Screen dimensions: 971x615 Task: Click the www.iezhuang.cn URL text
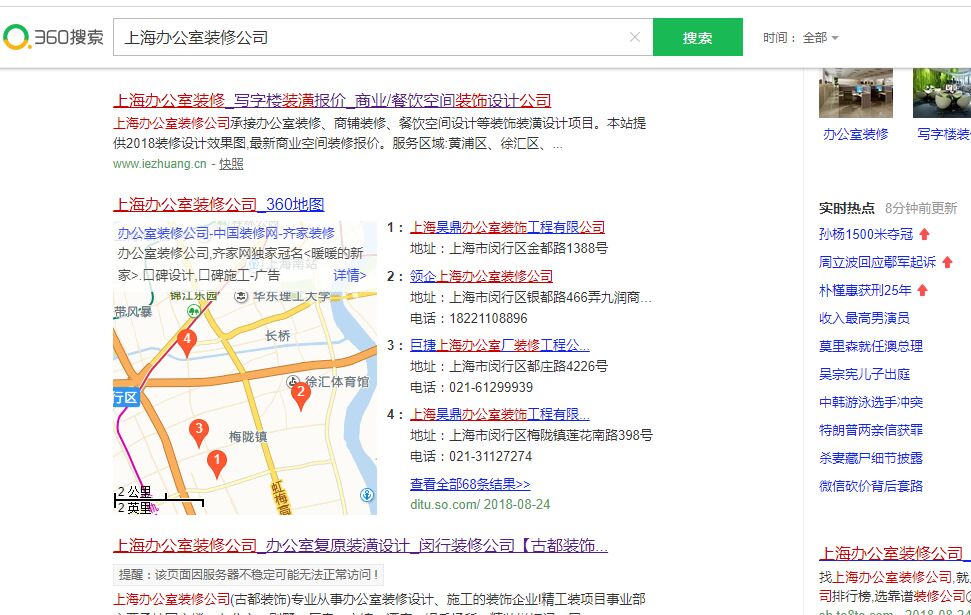click(x=160, y=164)
